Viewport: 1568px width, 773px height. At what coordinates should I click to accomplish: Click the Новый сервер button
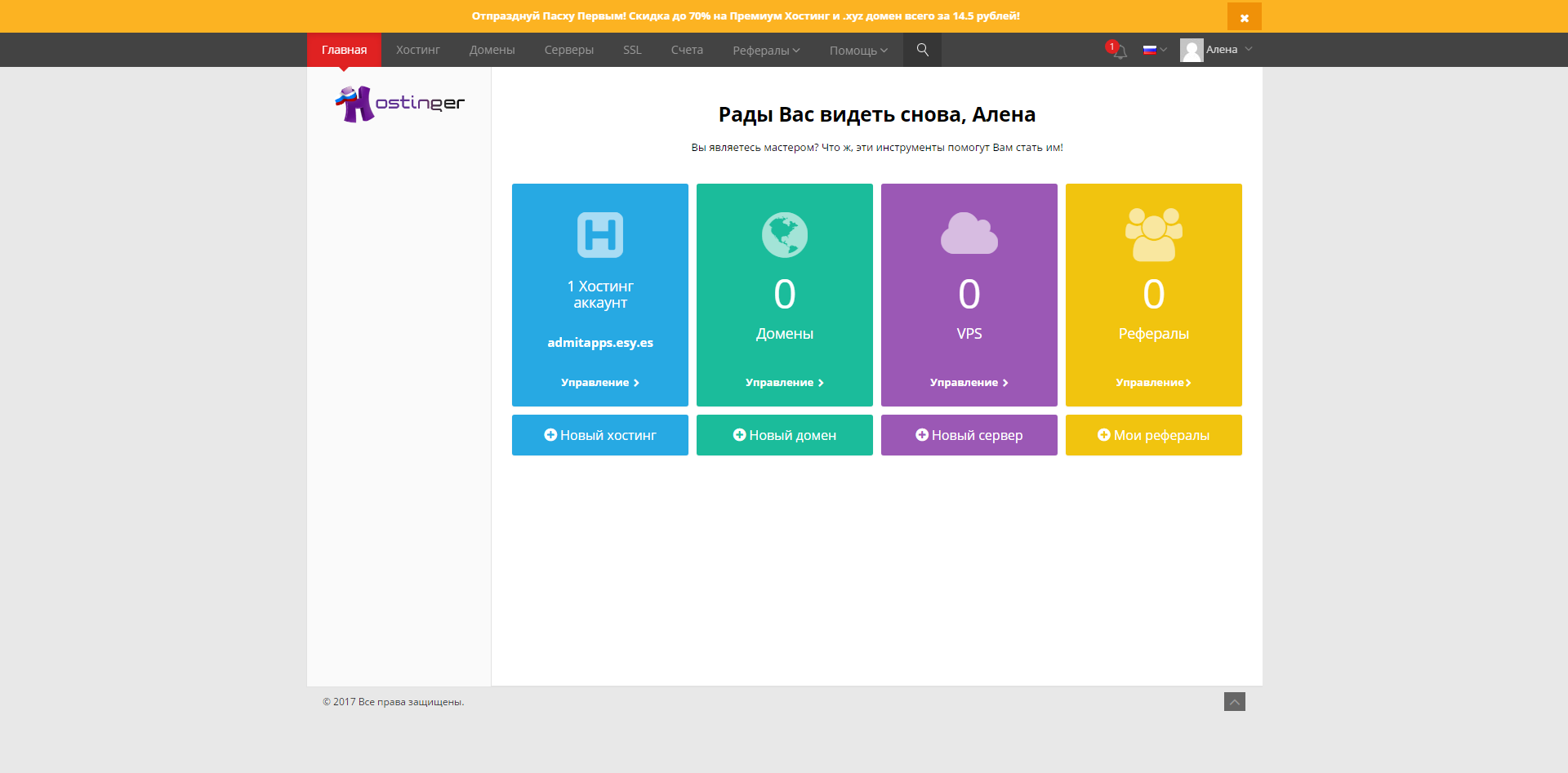(x=969, y=435)
